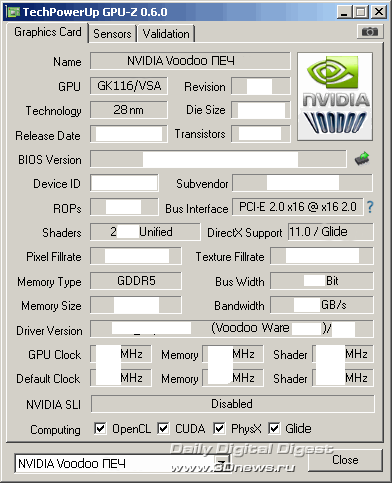Click the Bandwidth 'GB/s' field
This screenshot has width=392, height=483.
point(322,305)
